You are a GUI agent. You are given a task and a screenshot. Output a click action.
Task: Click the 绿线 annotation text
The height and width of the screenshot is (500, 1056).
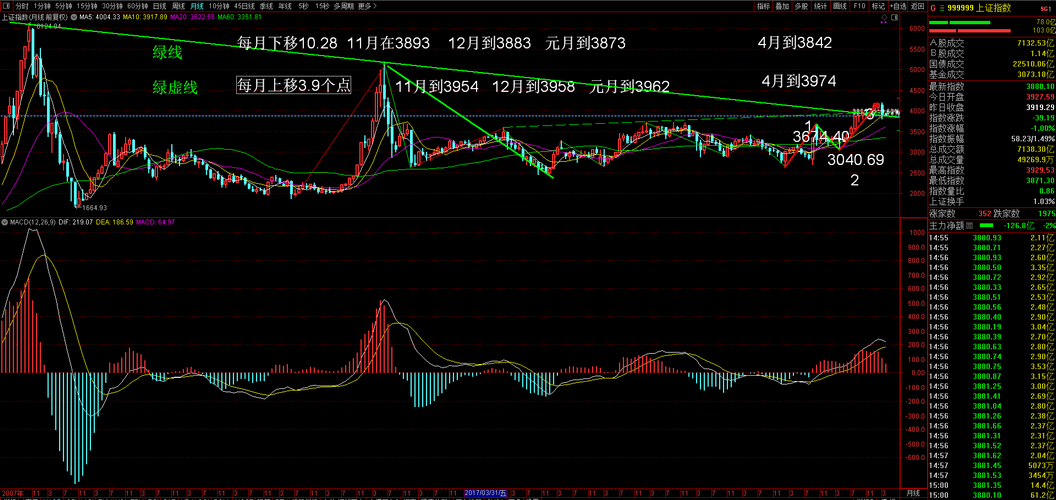167,53
